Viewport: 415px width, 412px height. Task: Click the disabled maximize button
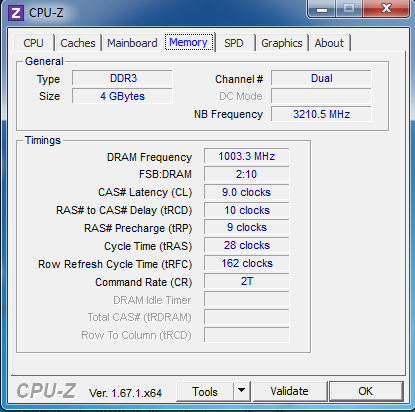[x=349, y=8]
